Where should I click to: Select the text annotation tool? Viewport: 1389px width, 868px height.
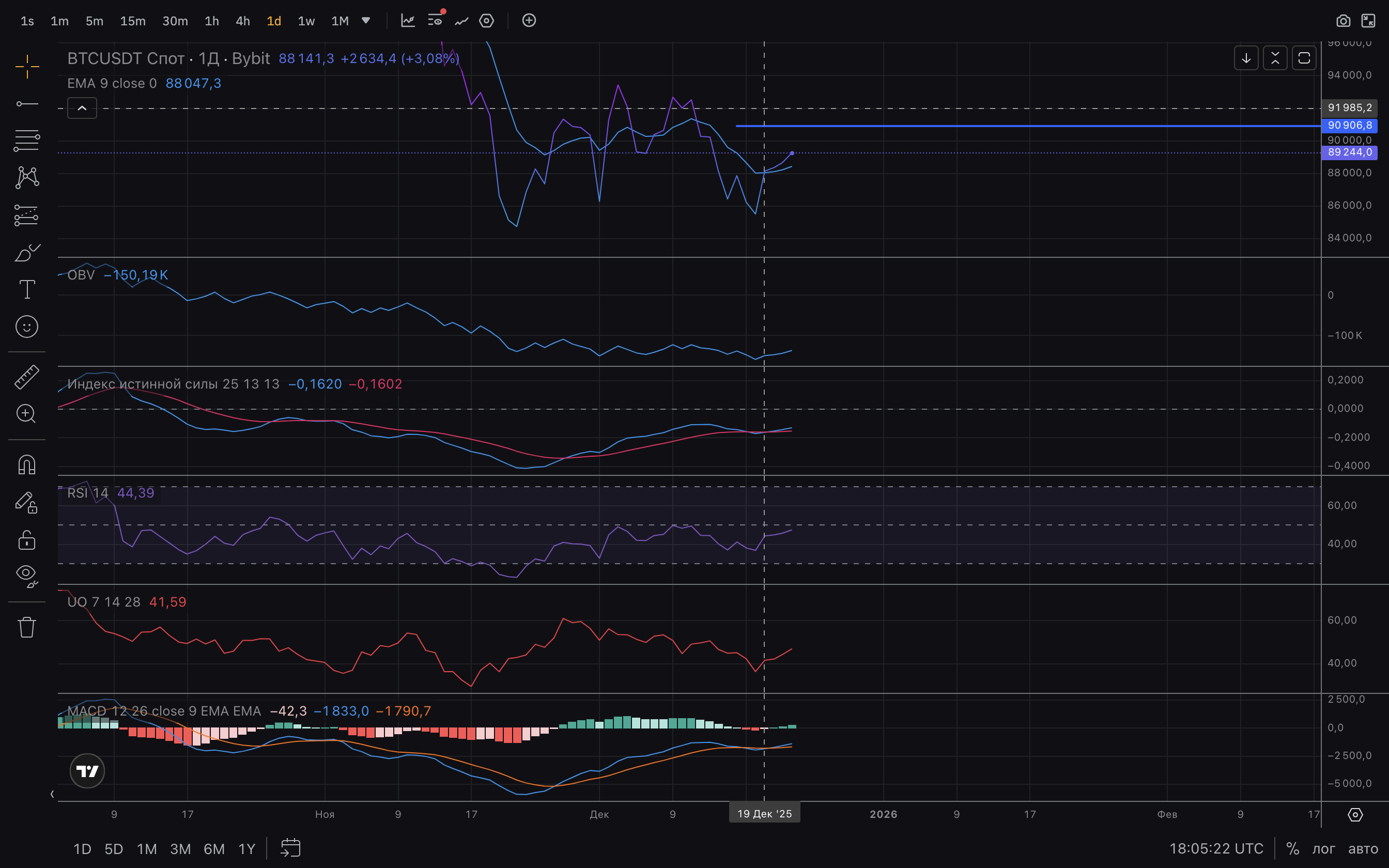pos(27,289)
